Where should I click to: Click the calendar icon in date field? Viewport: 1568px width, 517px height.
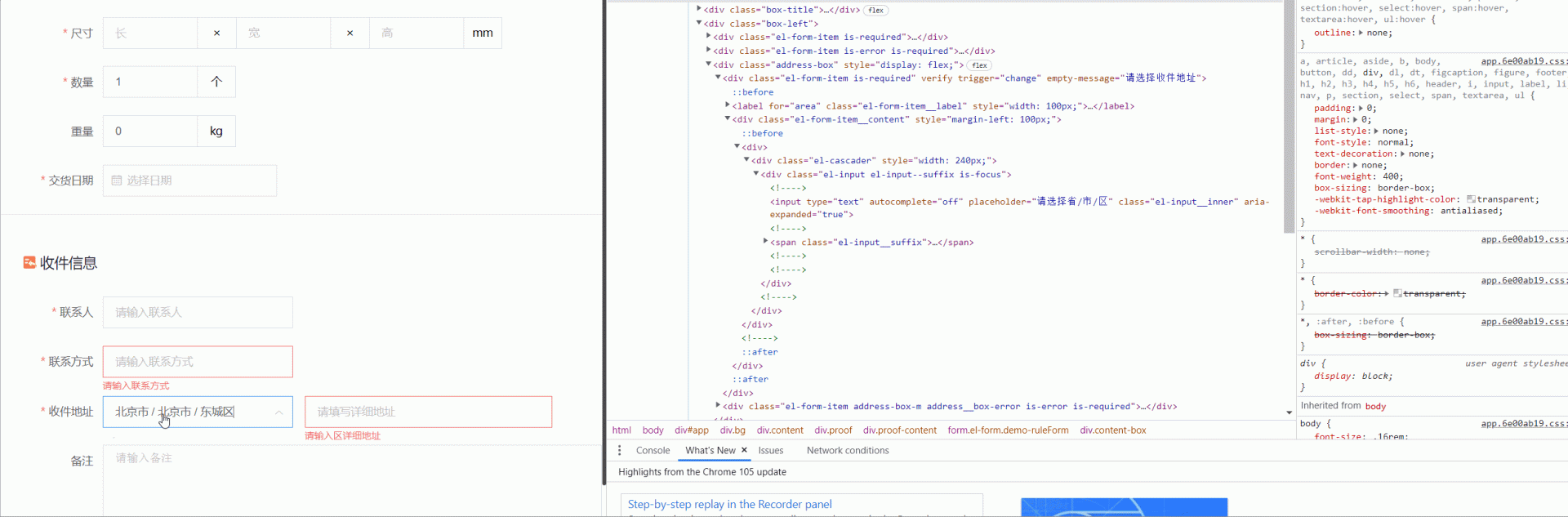pos(117,181)
